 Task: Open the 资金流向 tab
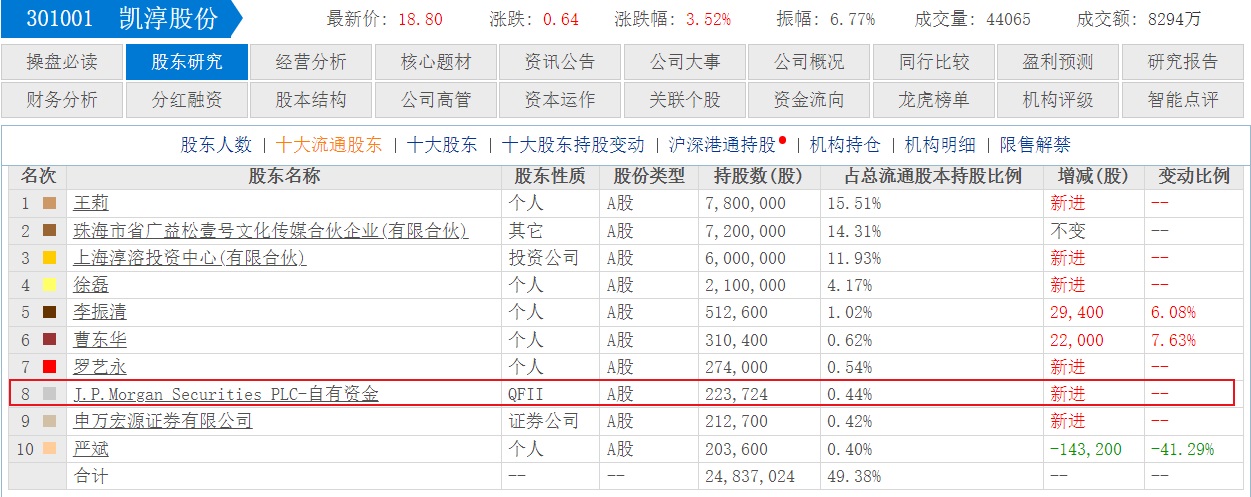(x=809, y=100)
